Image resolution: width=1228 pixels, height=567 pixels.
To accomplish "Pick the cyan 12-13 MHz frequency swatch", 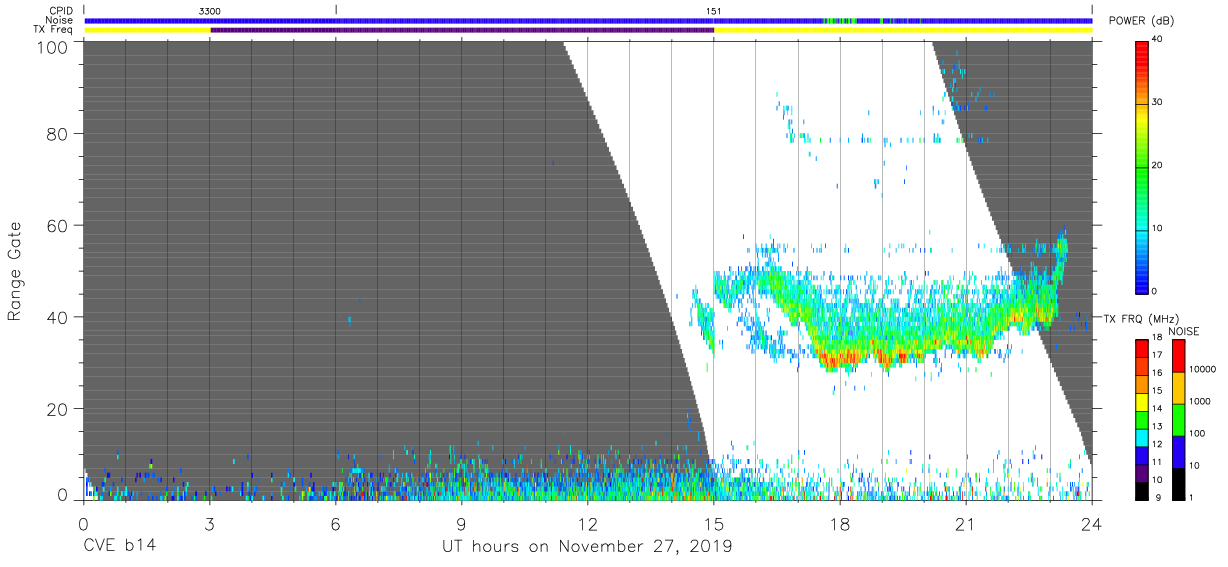I will [x=1142, y=437].
